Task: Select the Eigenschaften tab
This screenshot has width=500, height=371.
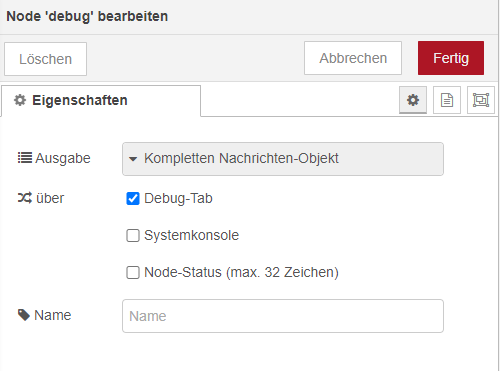Action: click(101, 101)
